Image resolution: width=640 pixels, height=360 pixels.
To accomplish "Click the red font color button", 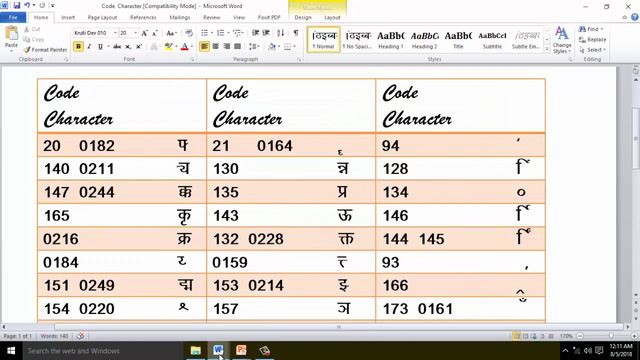I will pos(184,47).
